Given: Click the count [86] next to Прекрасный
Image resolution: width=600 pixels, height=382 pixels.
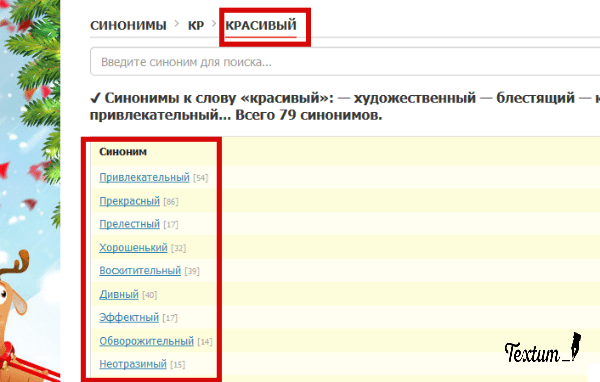Looking at the screenshot, I should [x=171, y=202].
